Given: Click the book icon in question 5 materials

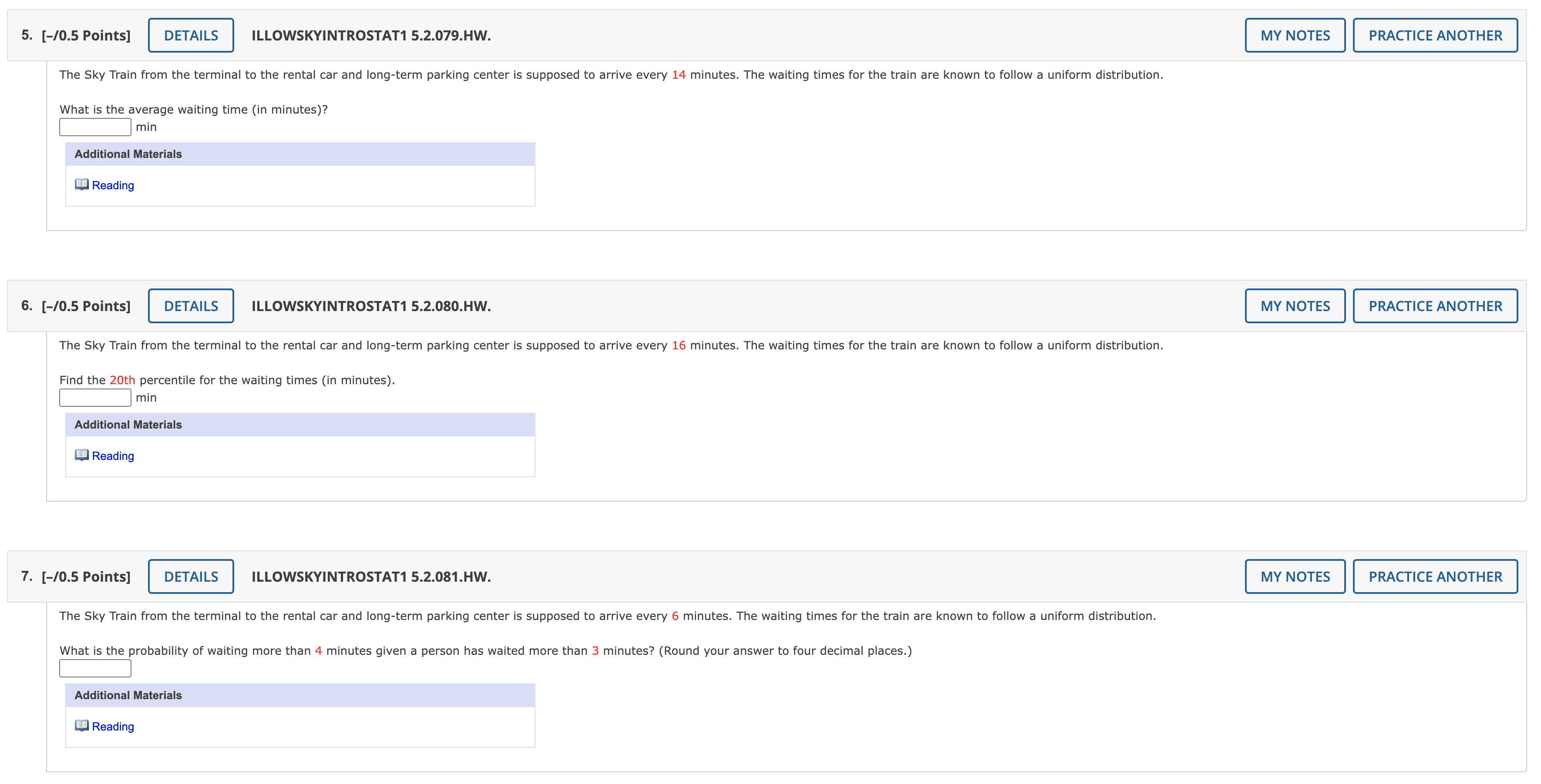Looking at the screenshot, I should coord(81,184).
